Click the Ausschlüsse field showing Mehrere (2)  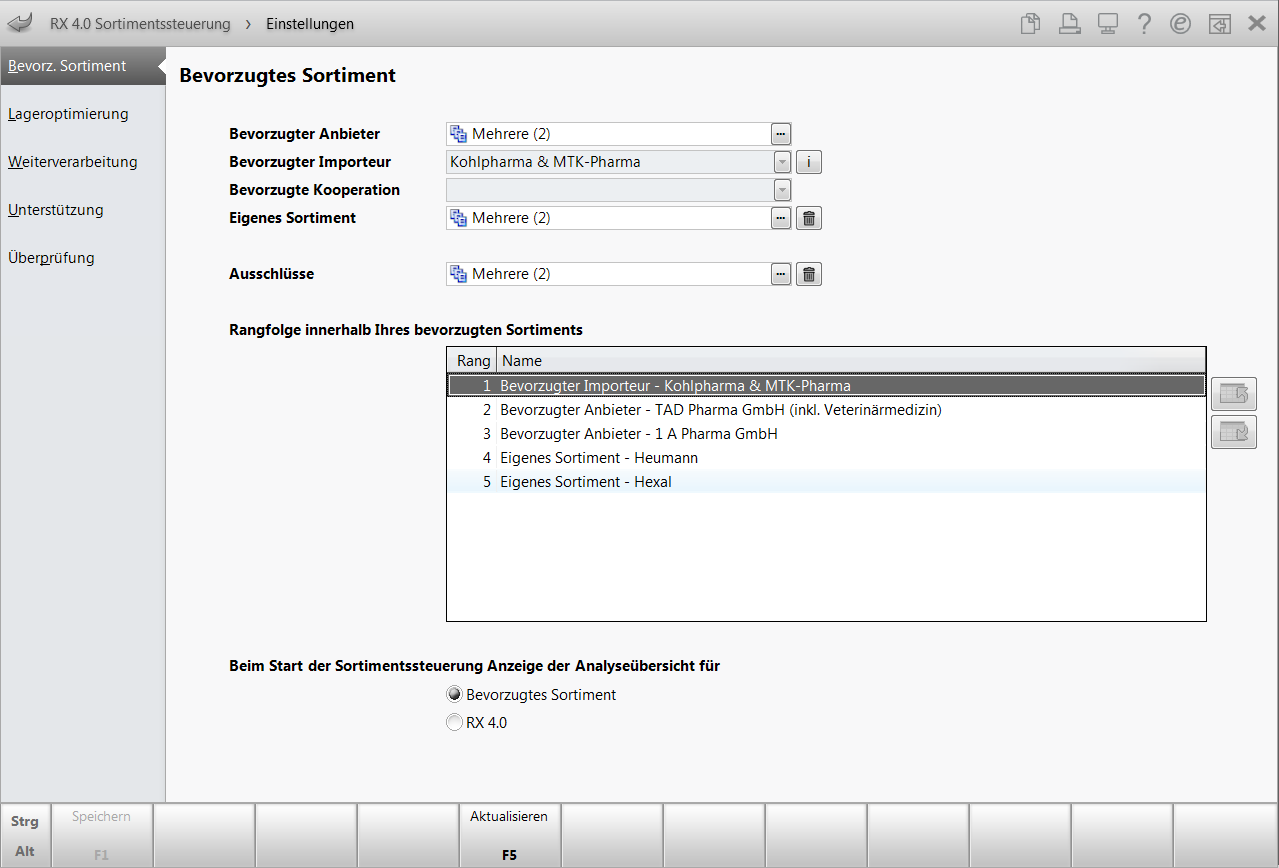(x=608, y=274)
